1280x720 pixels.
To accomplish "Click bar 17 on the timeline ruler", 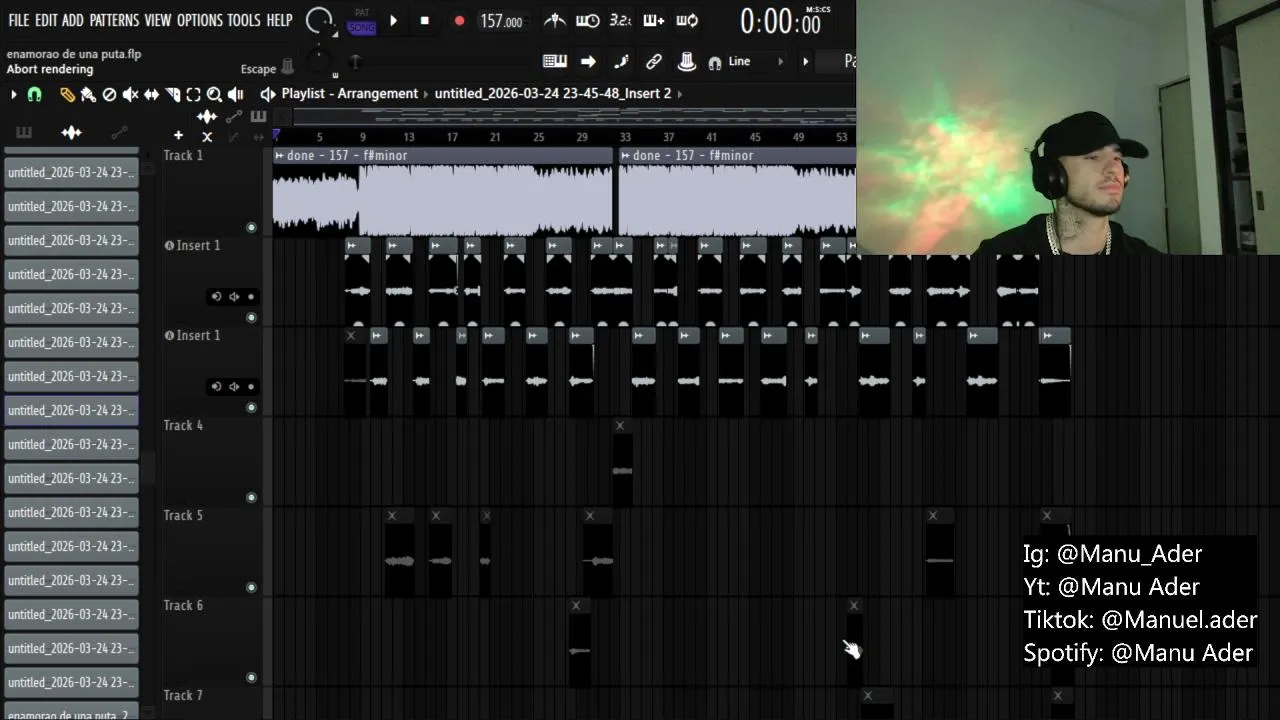I will 452,137.
